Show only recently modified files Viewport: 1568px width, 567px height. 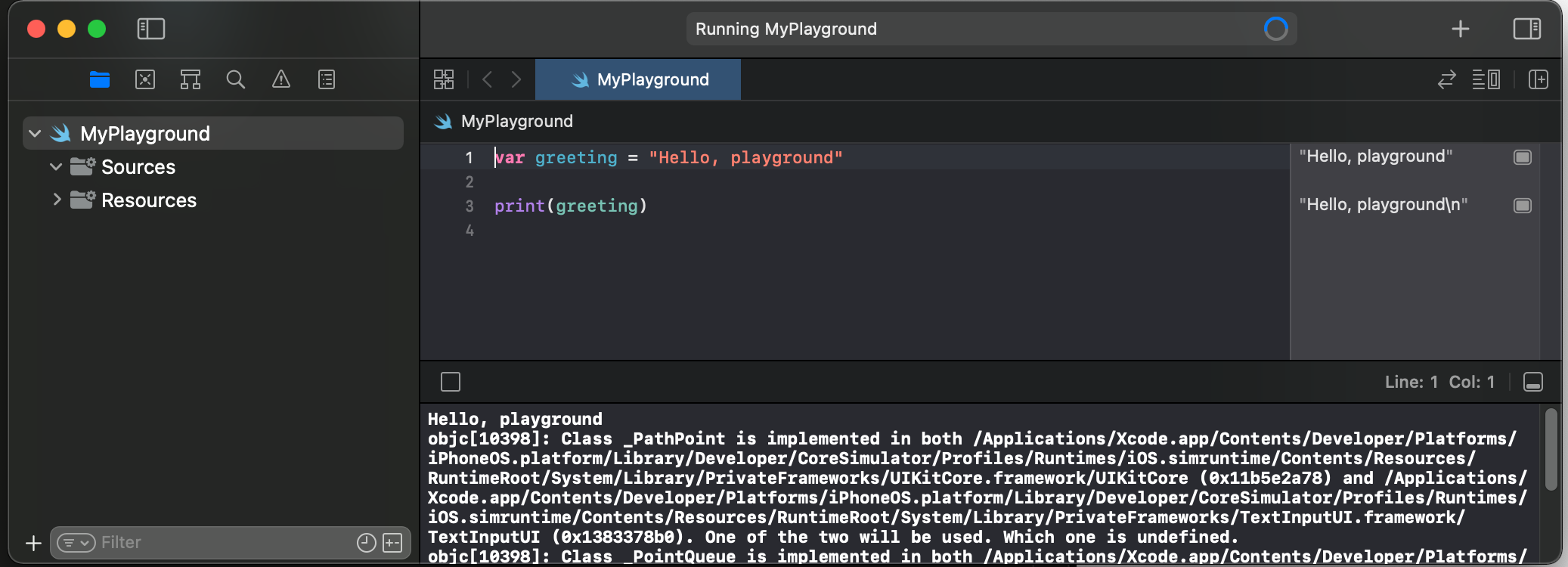[x=367, y=543]
